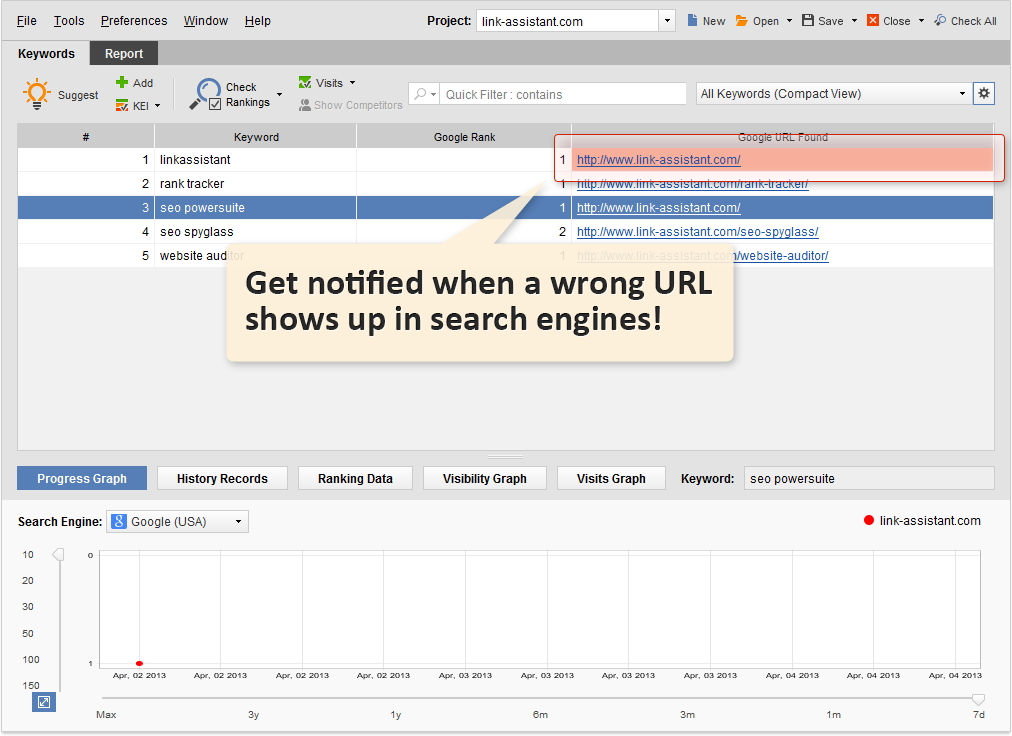Switch to the Report tab
This screenshot has width=1012, height=736.
click(124, 54)
